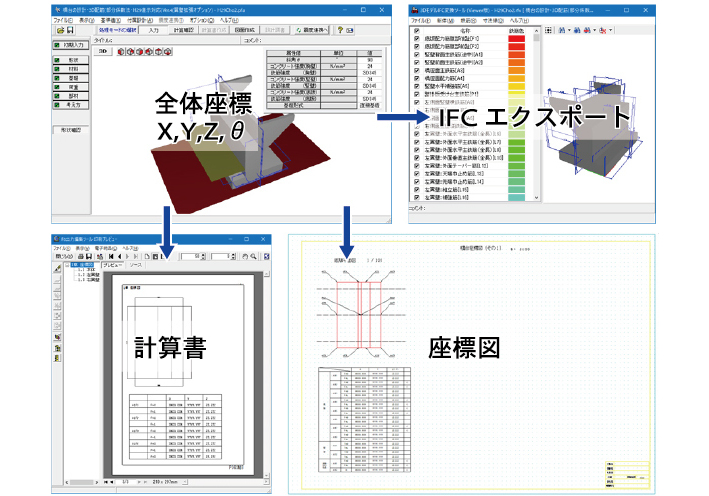Uncheck the last visible rebar row checkbox

[x=416, y=198]
